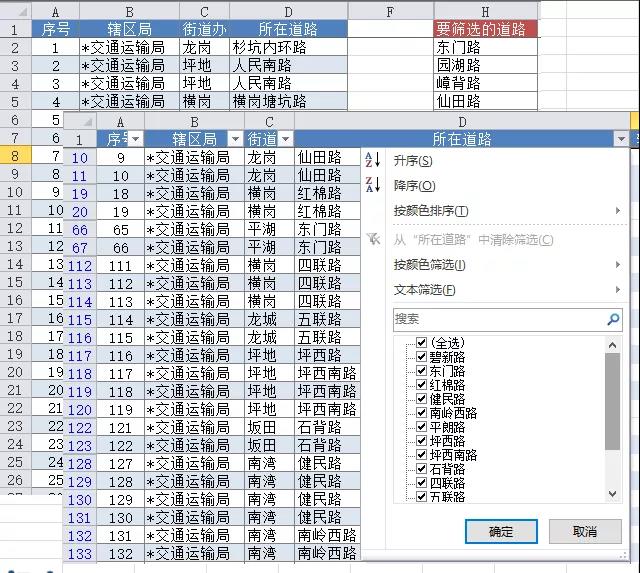Image resolution: width=640 pixels, height=573 pixels.
Task: Uncheck the 南岭西路 filter checkbox
Action: point(422,413)
